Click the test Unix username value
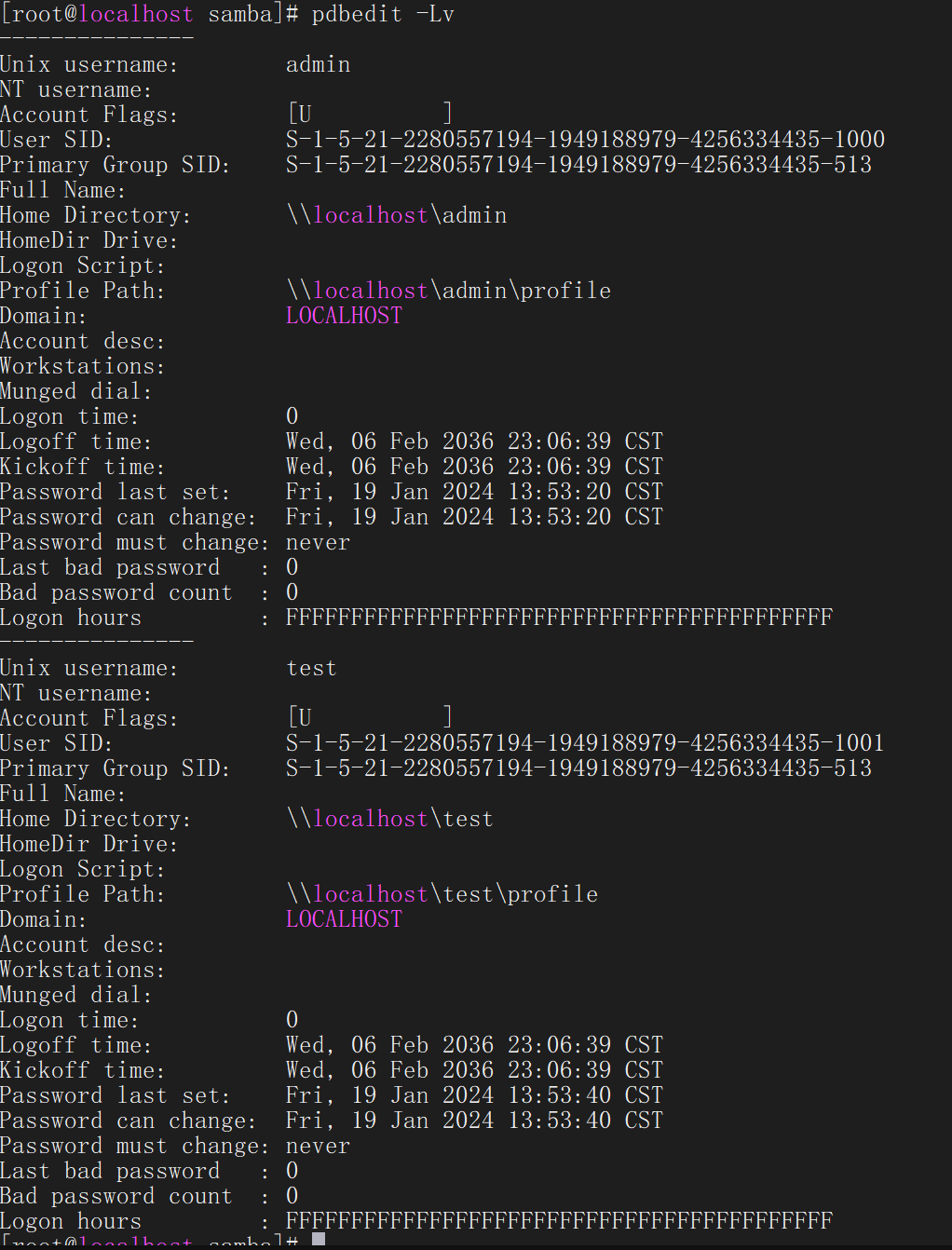 tap(311, 668)
